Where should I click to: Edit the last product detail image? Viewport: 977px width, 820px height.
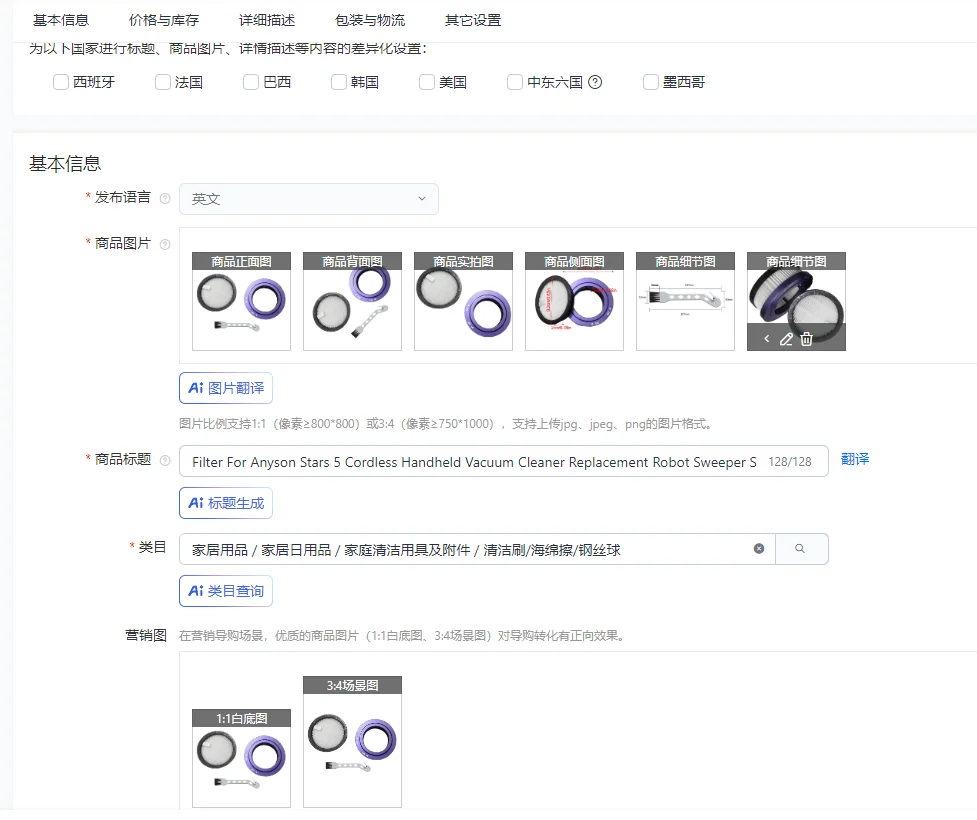(786, 339)
